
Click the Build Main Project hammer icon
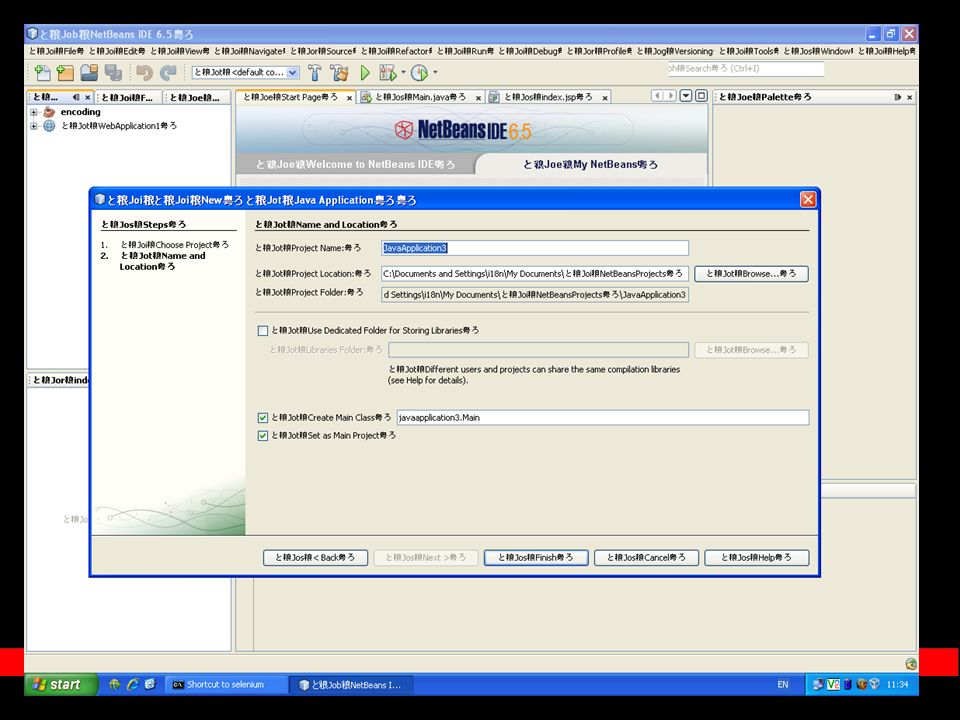pyautogui.click(x=315, y=73)
